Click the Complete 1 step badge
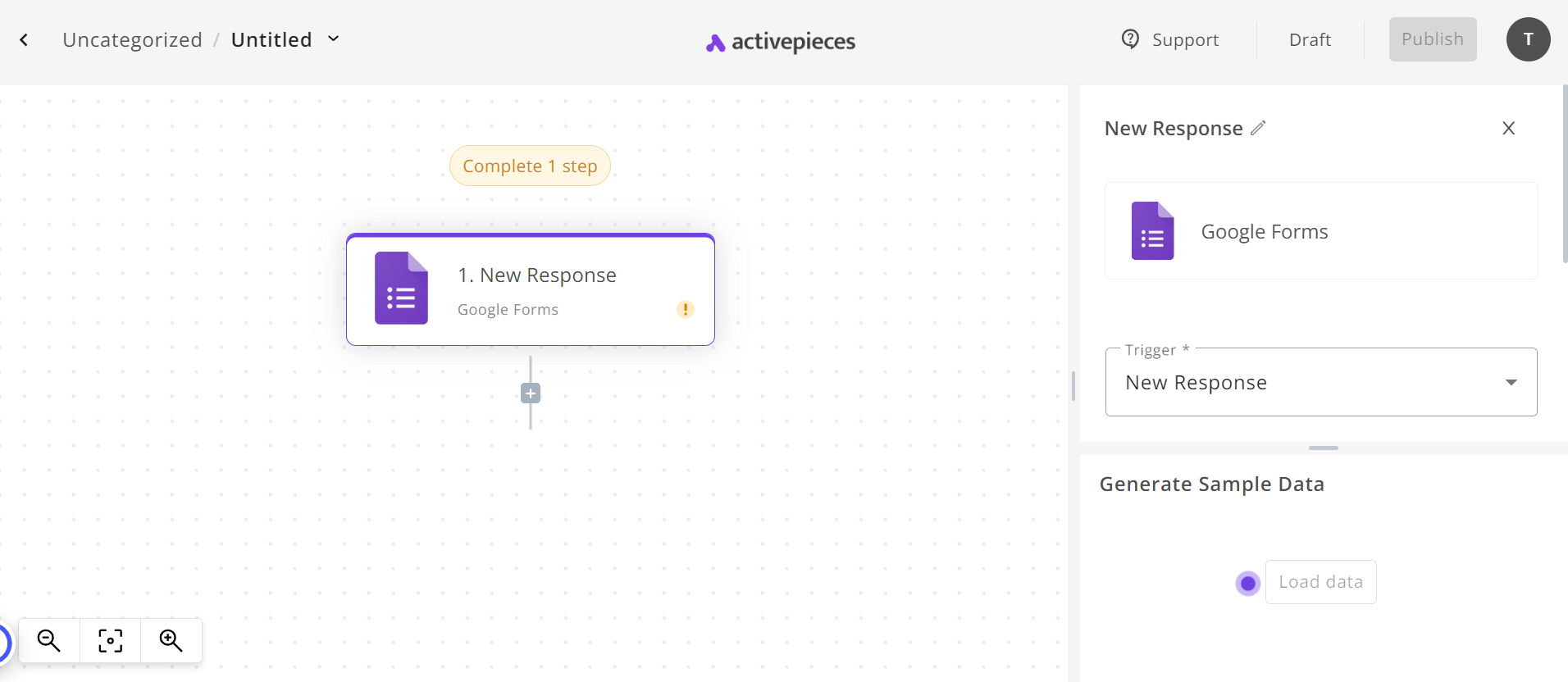Screen dimensions: 1568x682 530,166
